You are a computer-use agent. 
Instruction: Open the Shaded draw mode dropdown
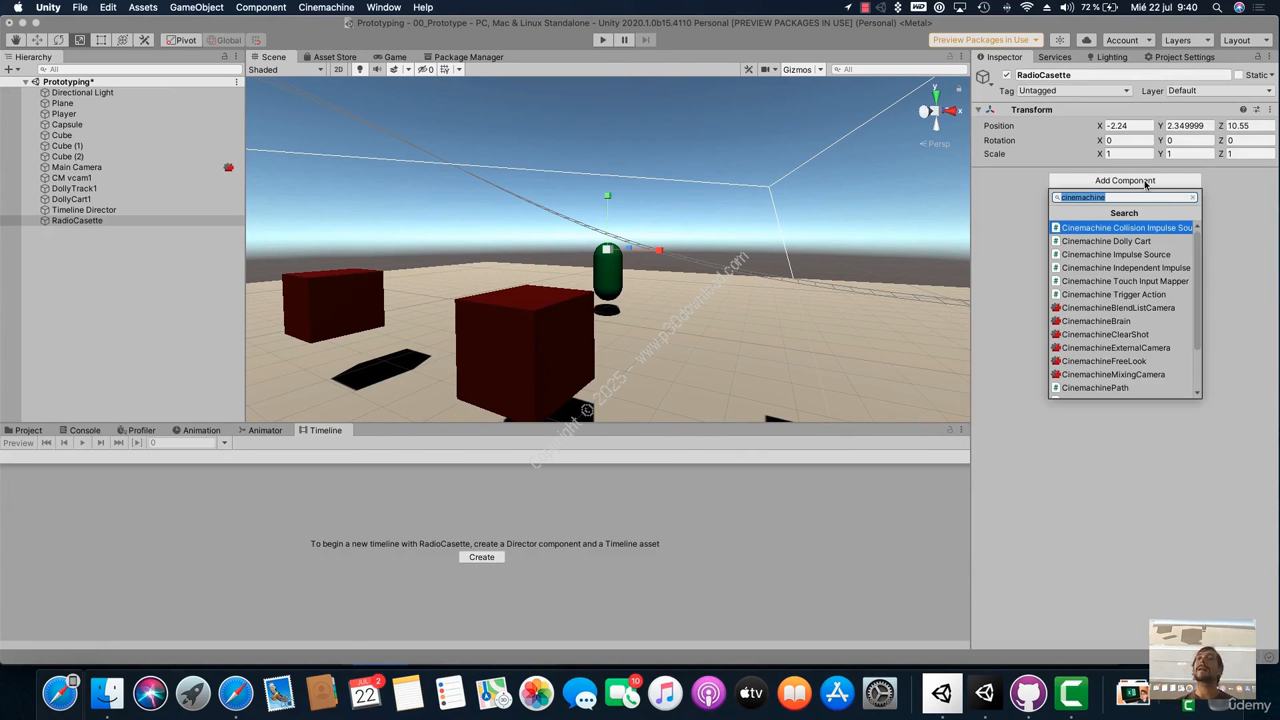click(286, 70)
